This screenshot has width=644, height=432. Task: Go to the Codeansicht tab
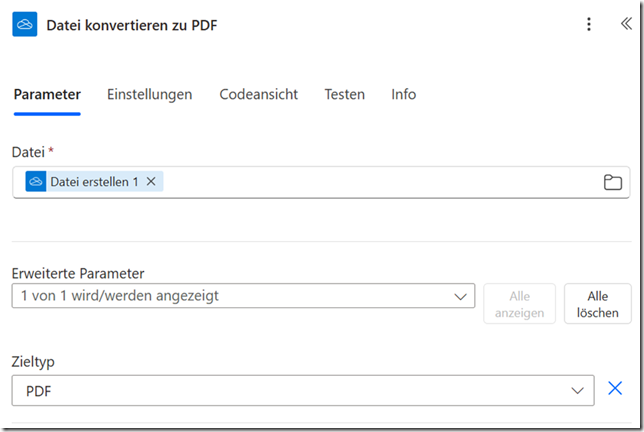click(x=258, y=95)
